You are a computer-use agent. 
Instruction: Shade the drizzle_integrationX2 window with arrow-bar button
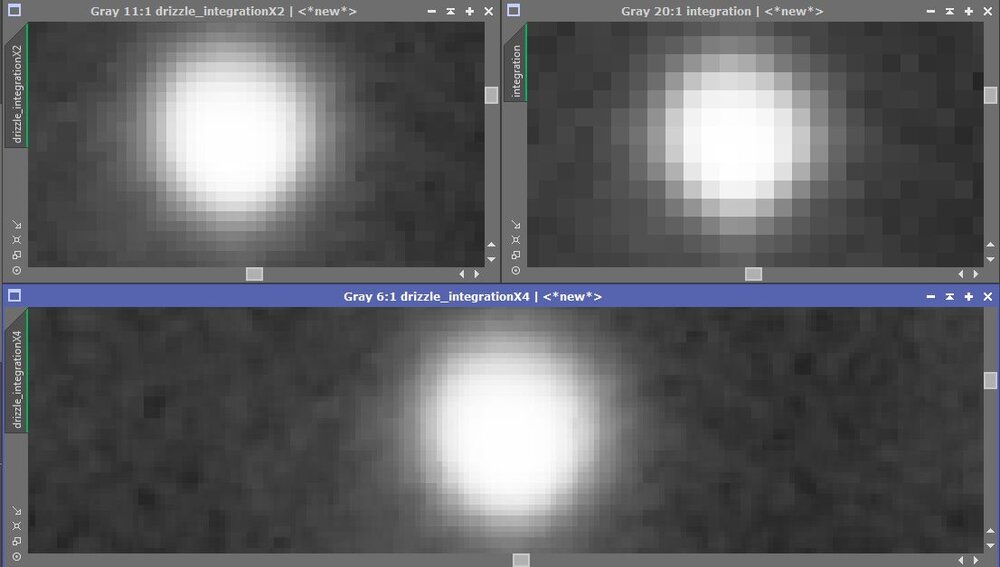click(450, 11)
